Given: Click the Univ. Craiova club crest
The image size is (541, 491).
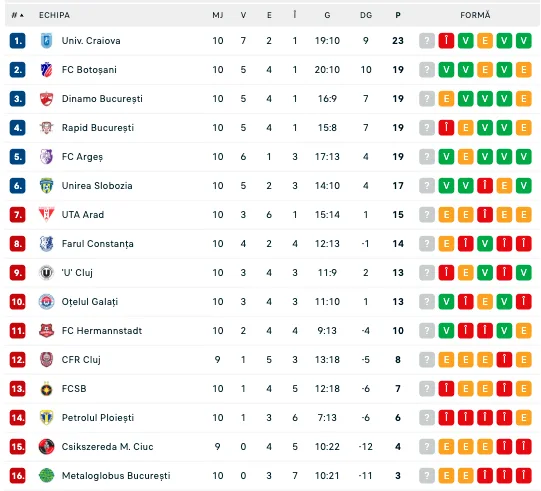Looking at the screenshot, I should (46, 41).
